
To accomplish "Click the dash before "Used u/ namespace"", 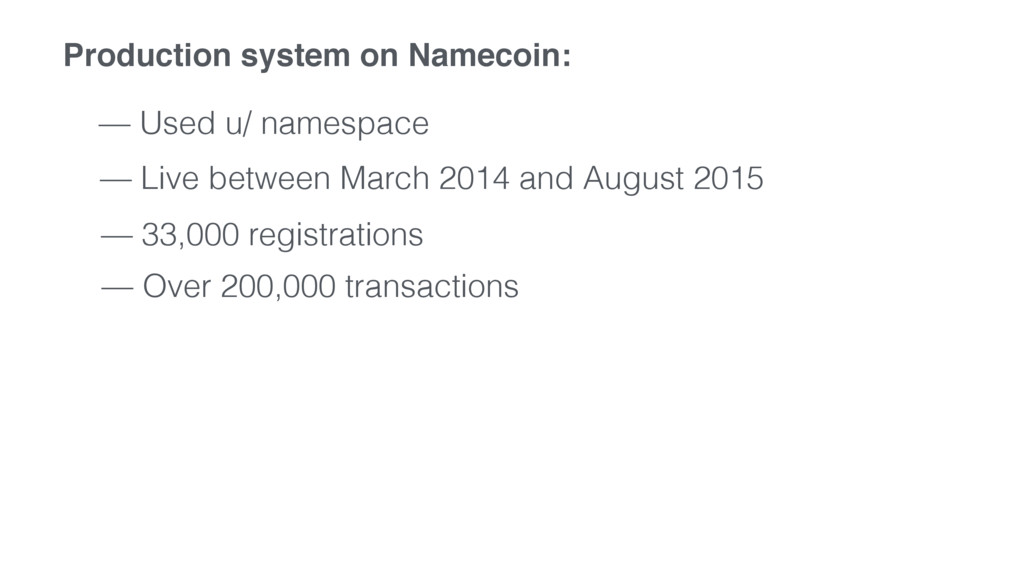I will pyautogui.click(x=114, y=124).
